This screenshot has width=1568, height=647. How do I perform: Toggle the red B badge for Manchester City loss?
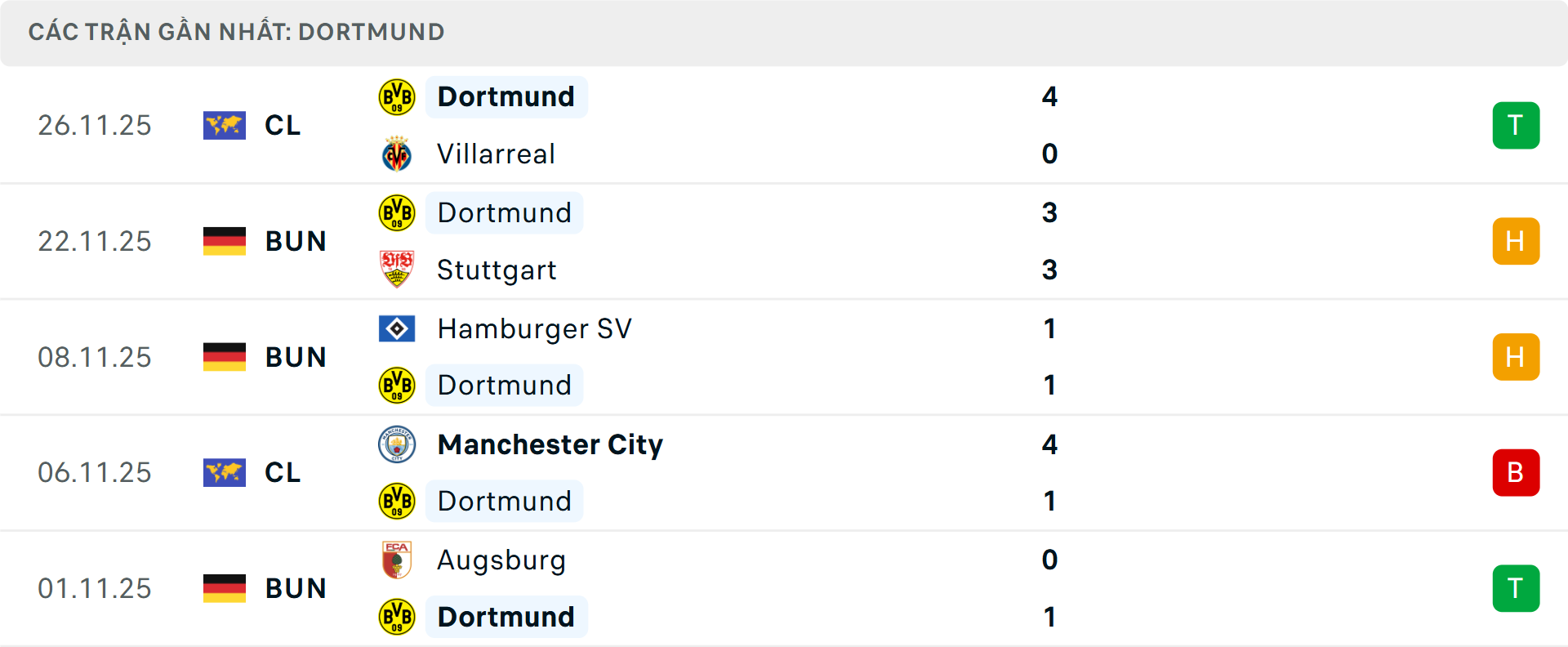coord(1516,472)
